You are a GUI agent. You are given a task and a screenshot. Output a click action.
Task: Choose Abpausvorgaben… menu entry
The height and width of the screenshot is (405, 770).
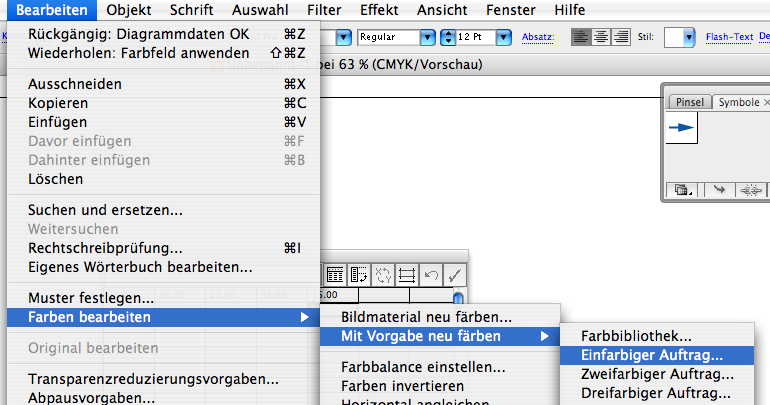164,398
